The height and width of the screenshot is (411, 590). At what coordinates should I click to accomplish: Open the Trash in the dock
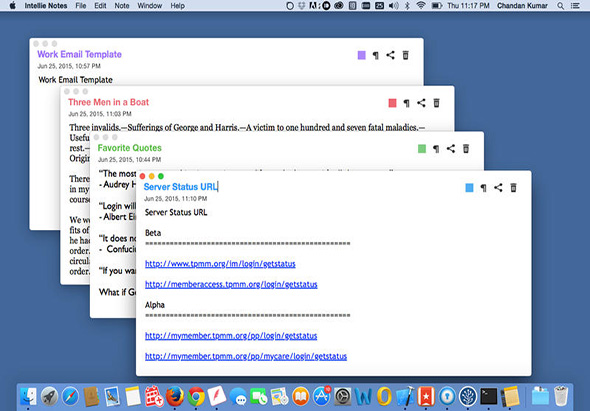(561, 396)
